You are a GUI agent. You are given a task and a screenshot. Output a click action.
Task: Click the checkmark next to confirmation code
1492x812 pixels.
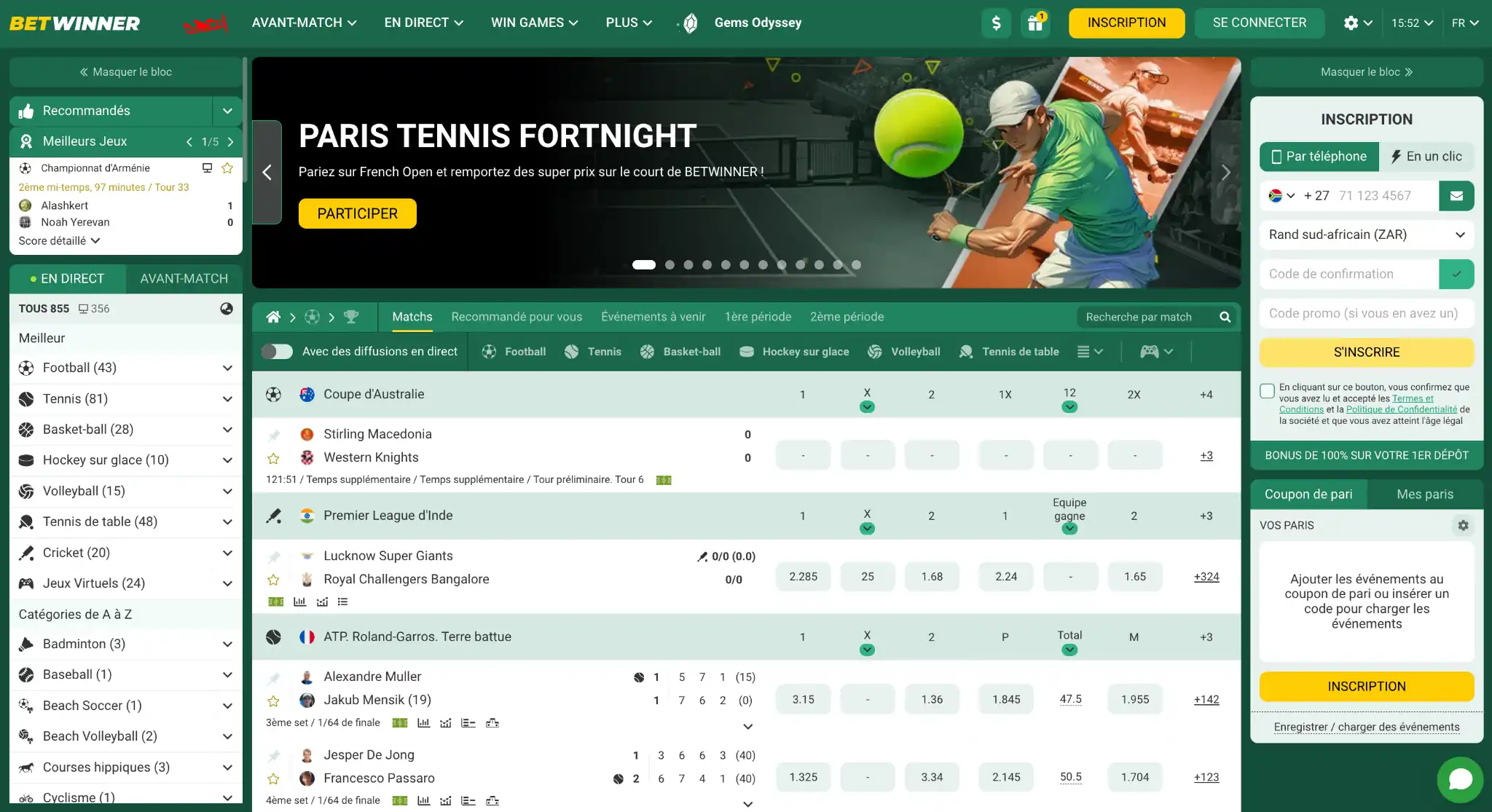[x=1456, y=275]
